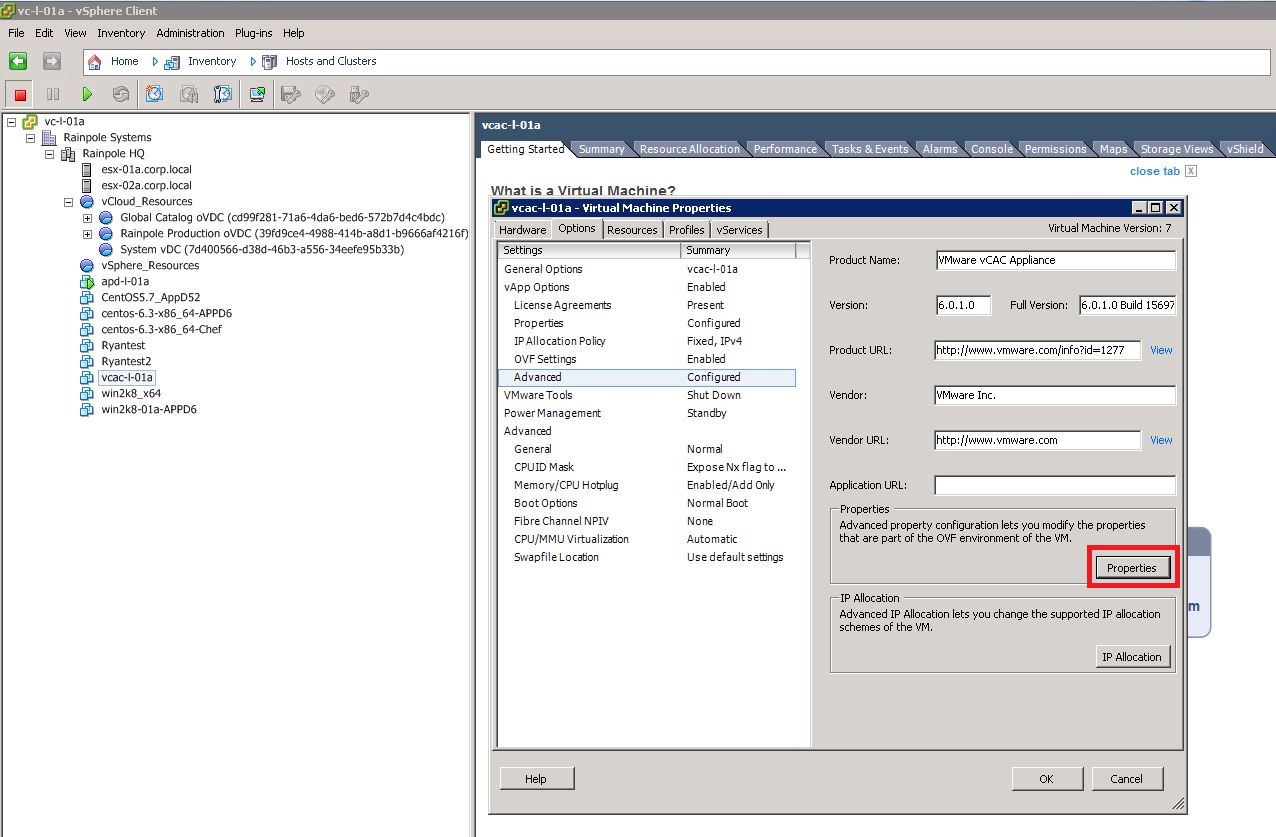Click the Application URL input field
Screen dimensions: 1276x837
pos(1055,485)
